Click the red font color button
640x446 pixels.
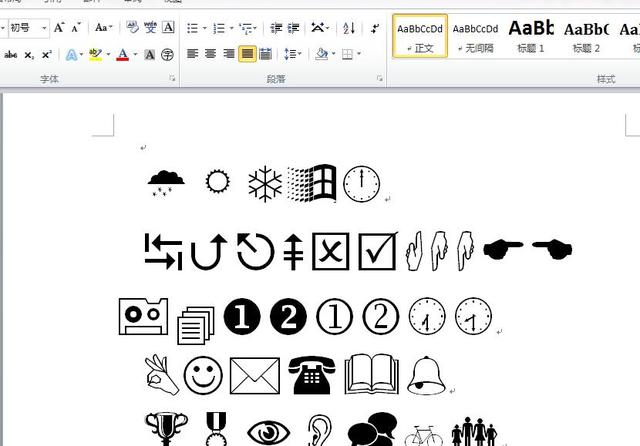coord(122,54)
